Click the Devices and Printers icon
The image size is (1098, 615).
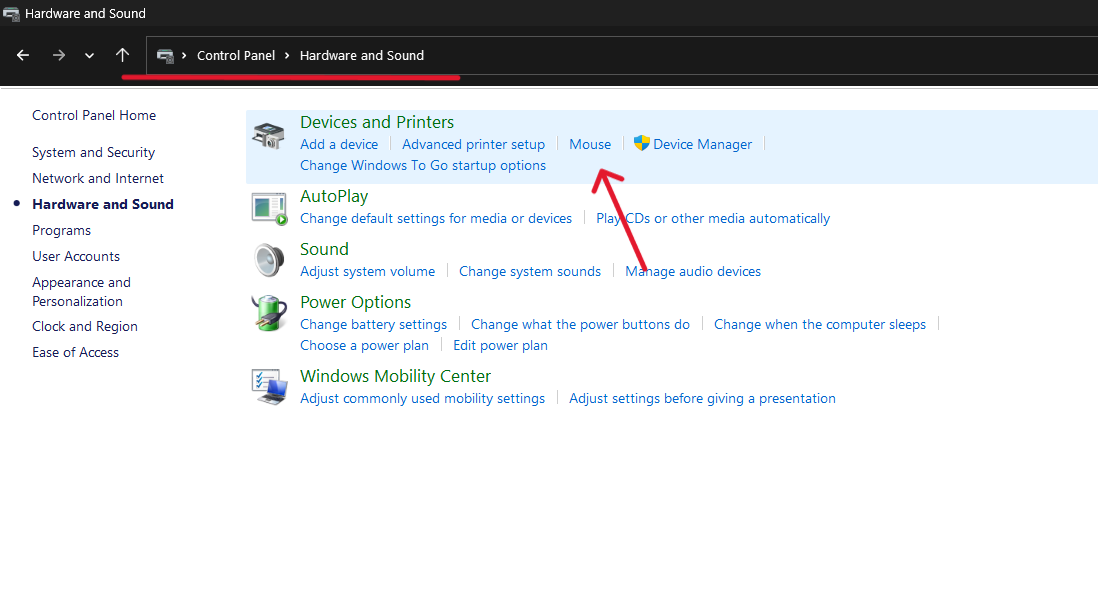pos(268,135)
